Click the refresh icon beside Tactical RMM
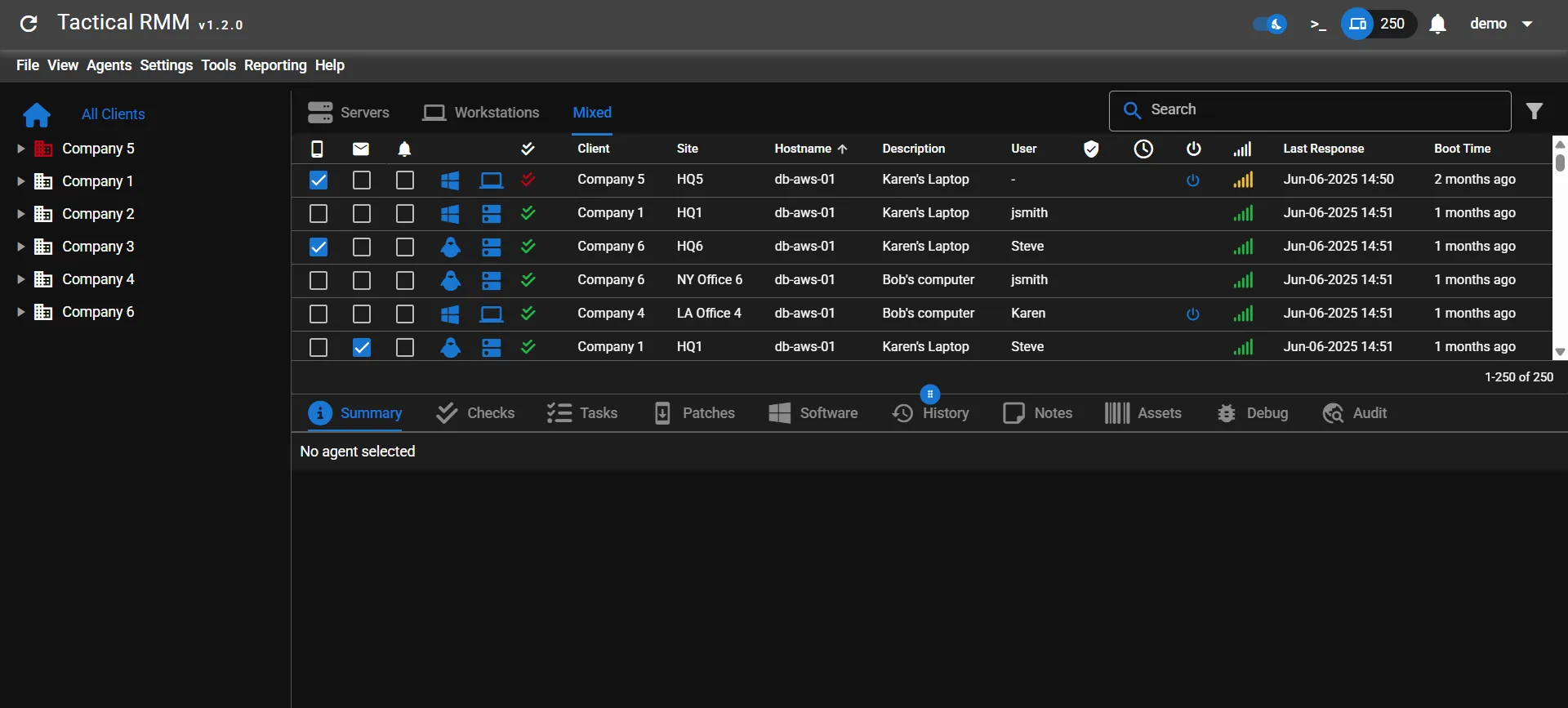1568x708 pixels. pos(29,24)
